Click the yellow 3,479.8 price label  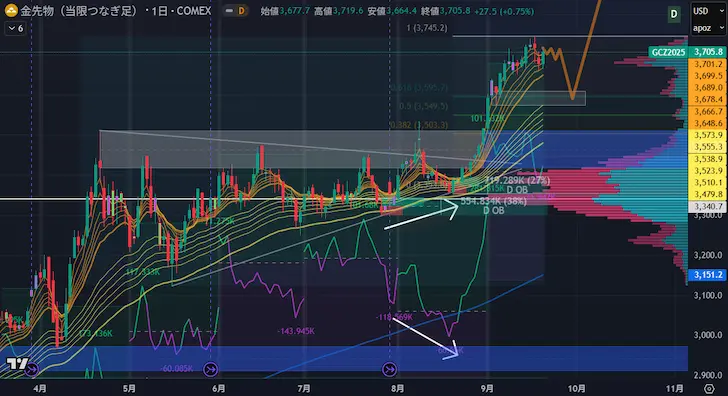click(708, 194)
